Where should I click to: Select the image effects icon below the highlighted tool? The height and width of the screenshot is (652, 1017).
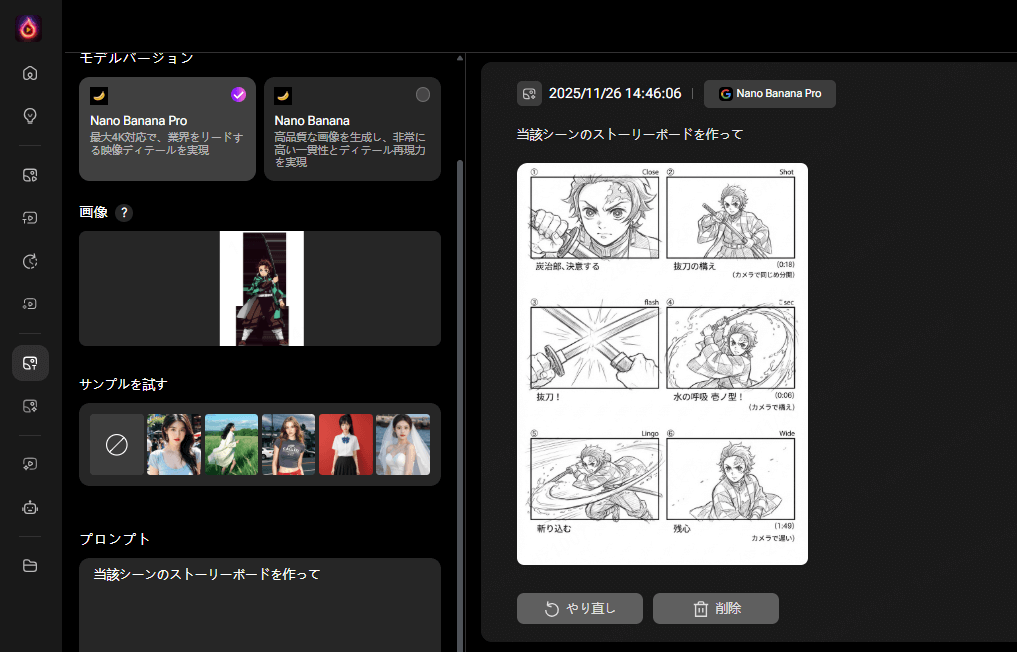[30, 406]
